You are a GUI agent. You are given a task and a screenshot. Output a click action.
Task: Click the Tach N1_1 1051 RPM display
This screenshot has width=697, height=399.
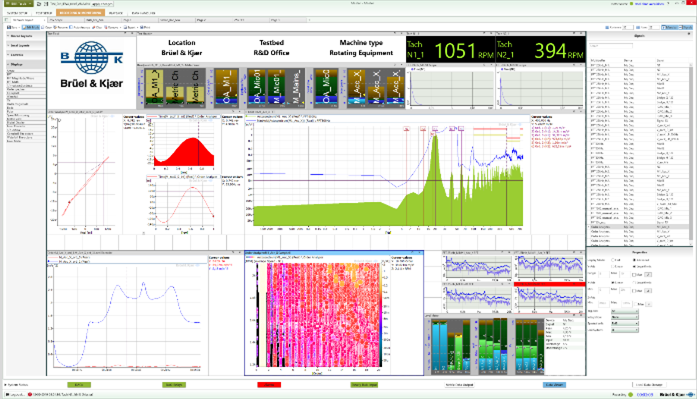coord(450,50)
